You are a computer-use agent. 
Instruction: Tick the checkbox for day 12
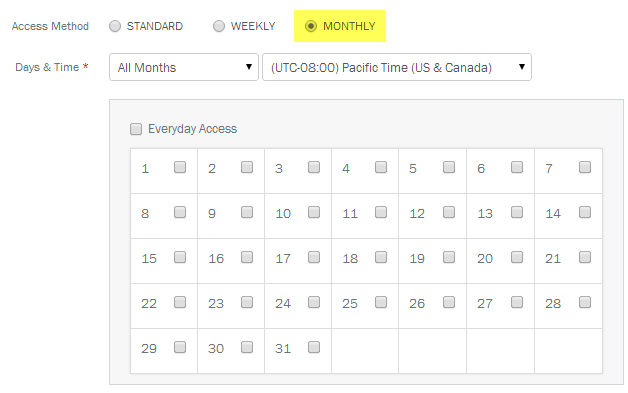pyautogui.click(x=449, y=212)
